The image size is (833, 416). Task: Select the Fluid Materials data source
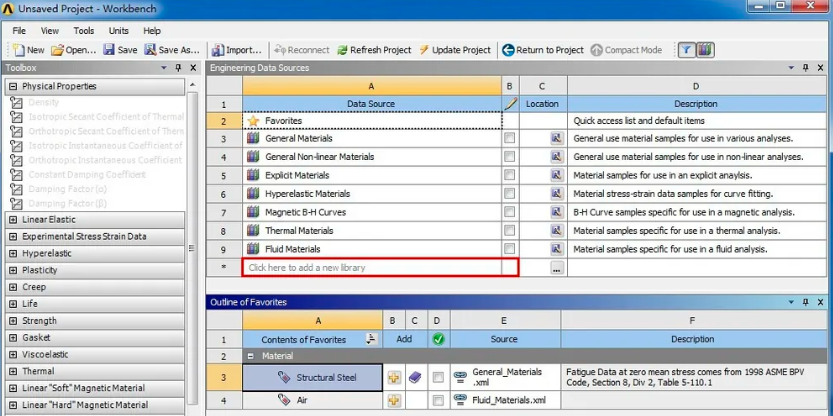coord(372,249)
